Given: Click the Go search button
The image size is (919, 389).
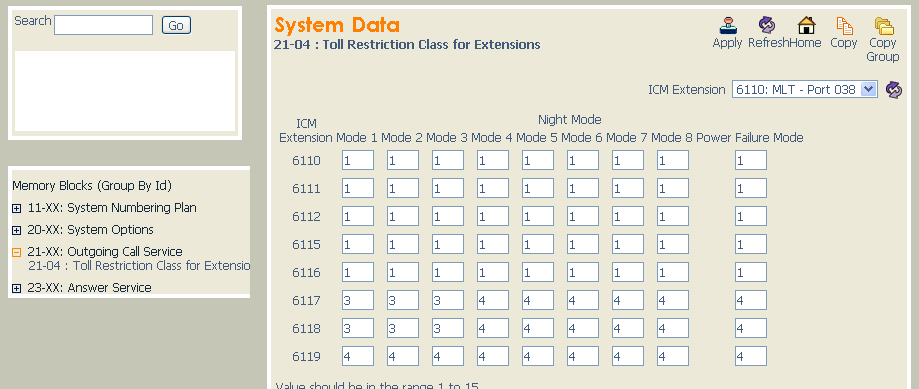Looking at the screenshot, I should tap(176, 25).
